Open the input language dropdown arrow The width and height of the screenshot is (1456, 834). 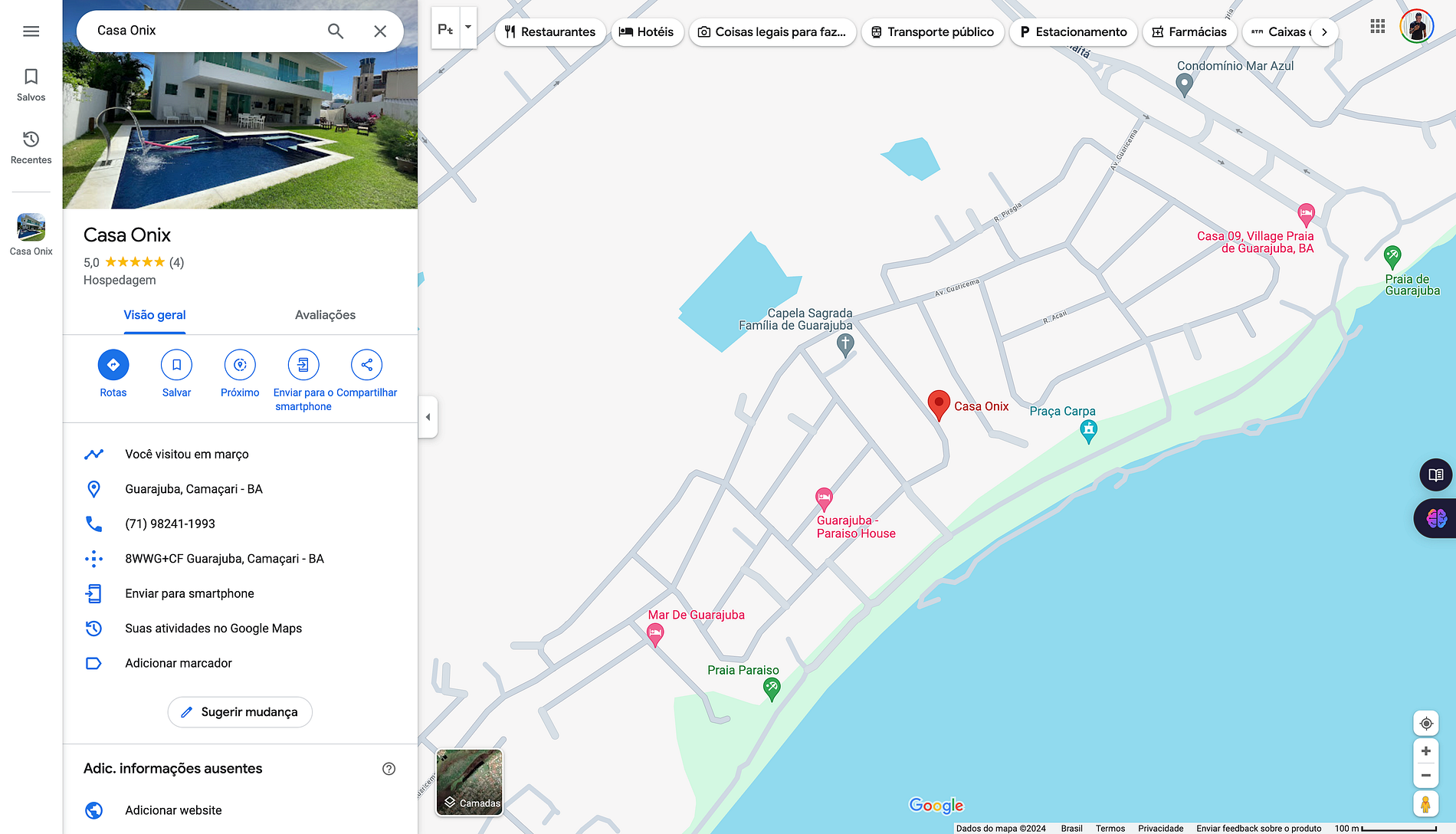click(468, 28)
